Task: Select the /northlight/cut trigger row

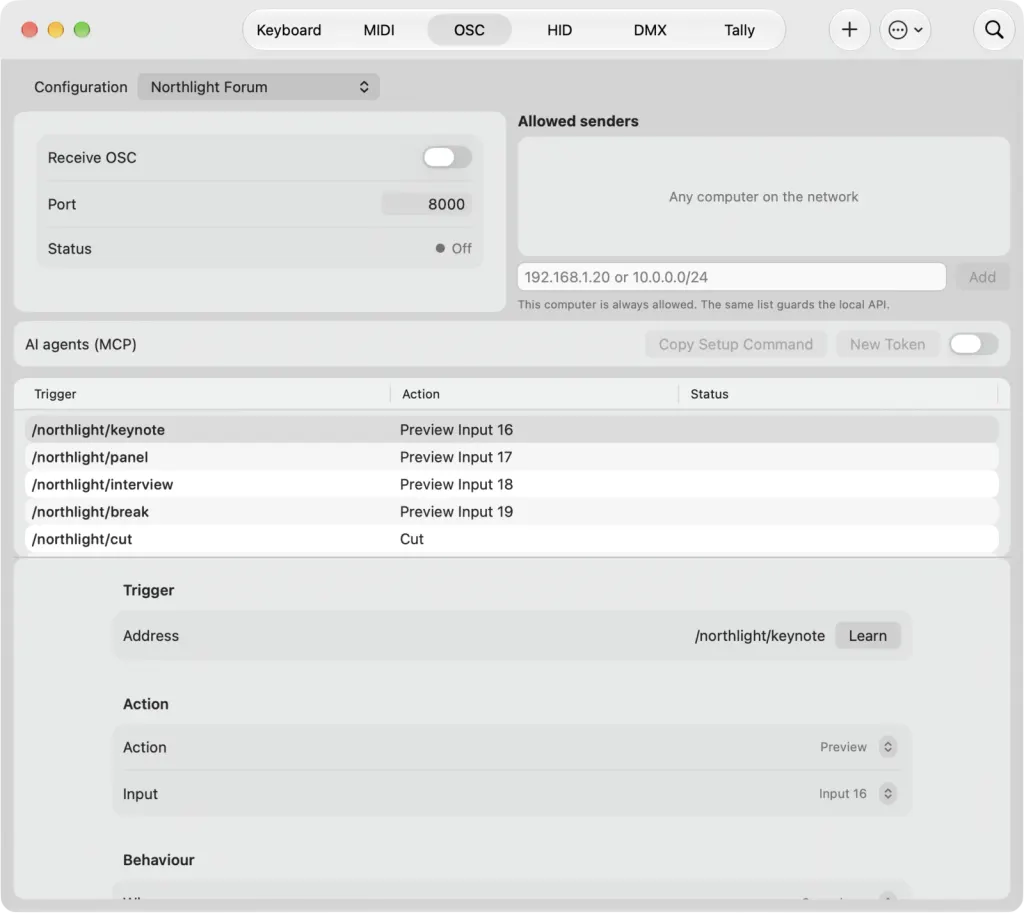Action: (512, 539)
